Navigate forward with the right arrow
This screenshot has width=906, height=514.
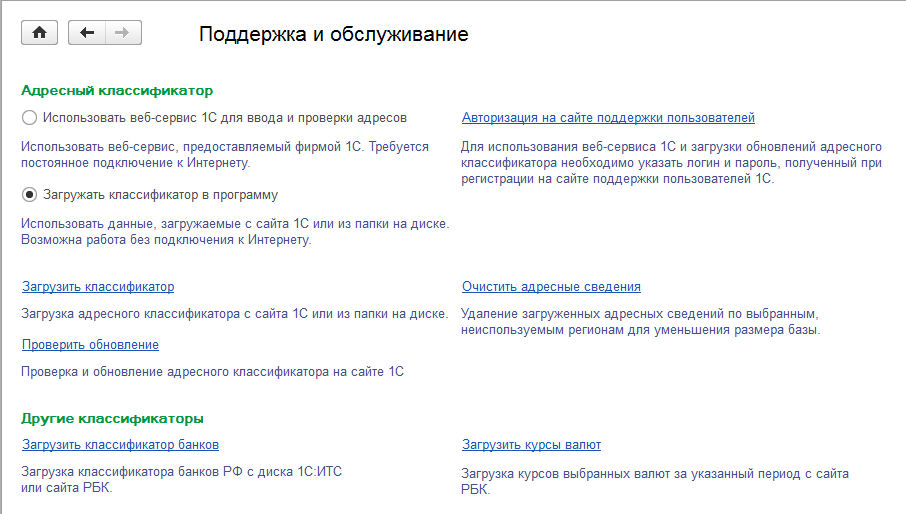(123, 32)
